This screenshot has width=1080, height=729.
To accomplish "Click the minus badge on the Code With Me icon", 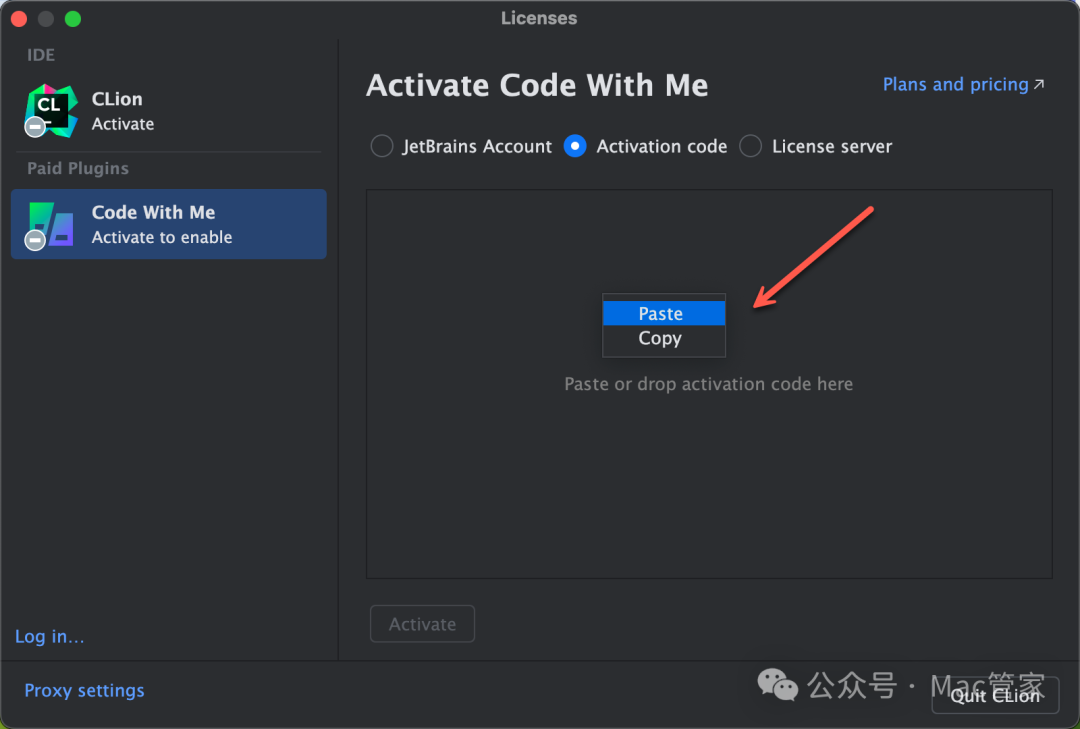I will tap(35, 240).
